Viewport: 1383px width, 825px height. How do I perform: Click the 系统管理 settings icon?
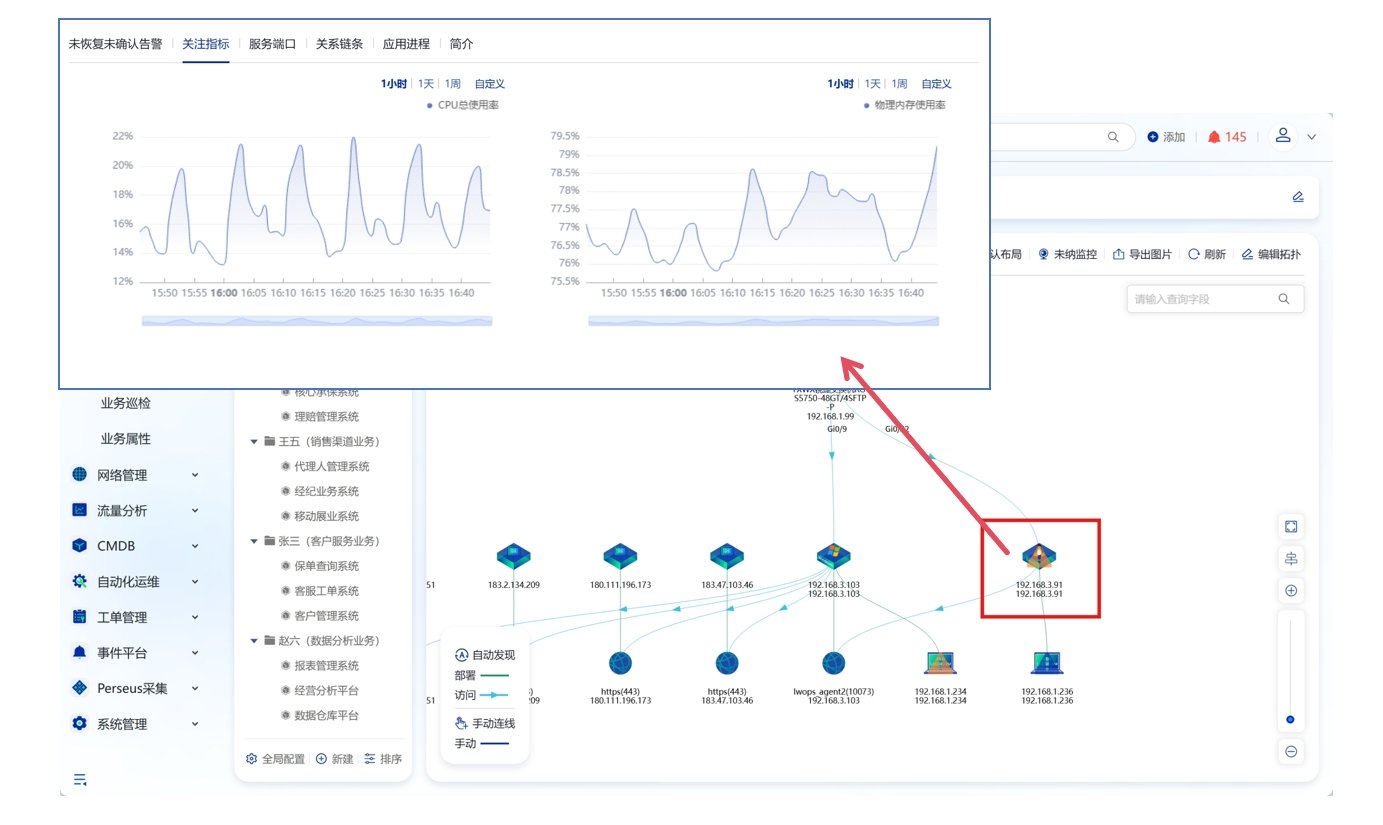[80, 723]
